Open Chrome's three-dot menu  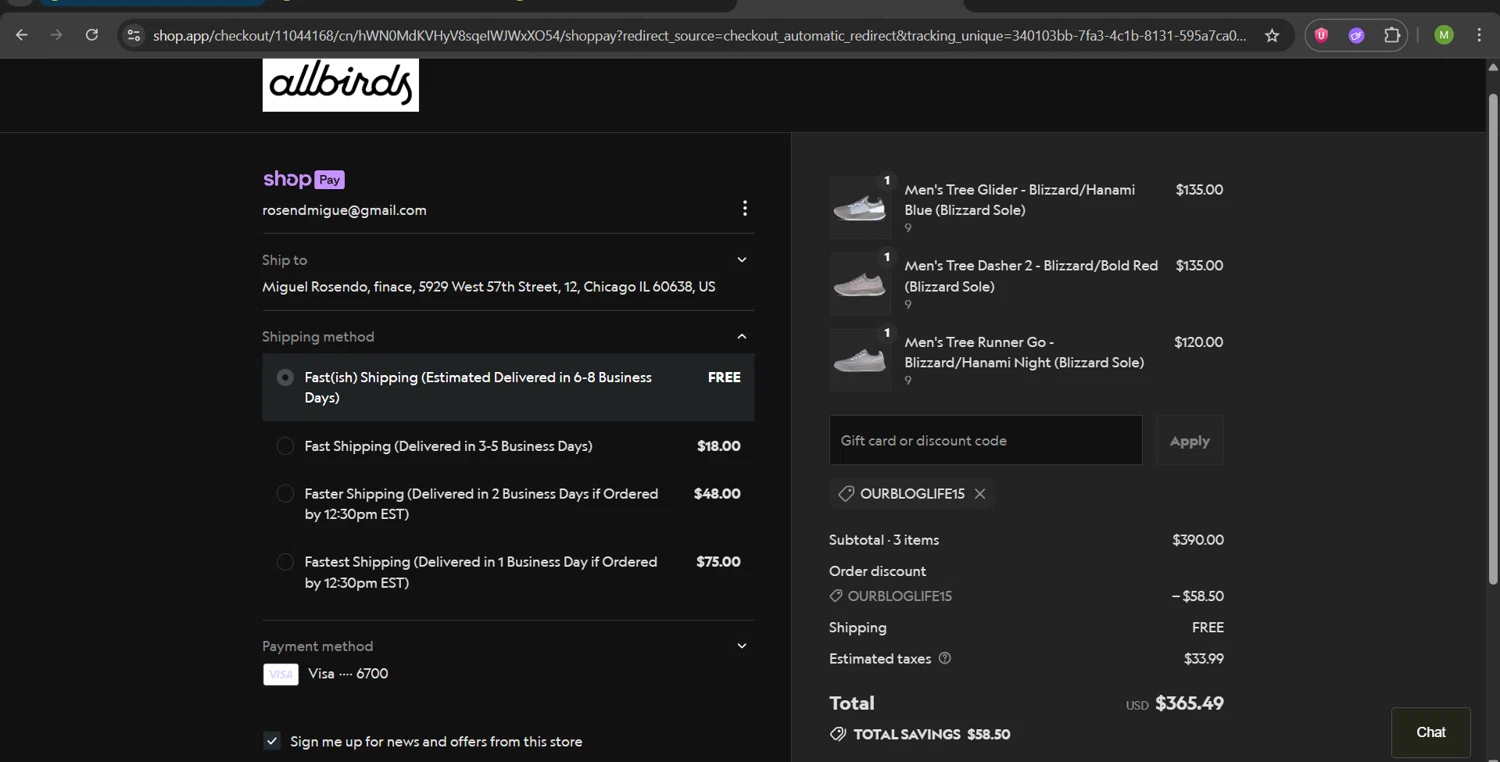click(x=1479, y=35)
